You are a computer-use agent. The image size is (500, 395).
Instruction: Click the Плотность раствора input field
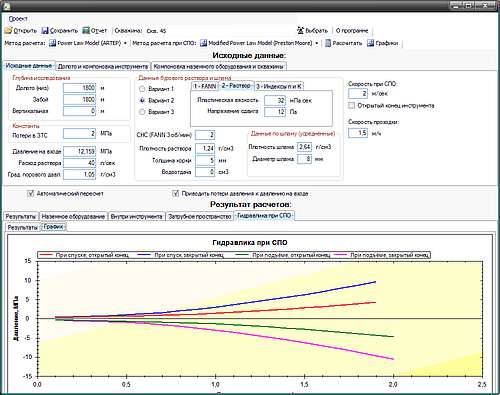[x=205, y=148]
